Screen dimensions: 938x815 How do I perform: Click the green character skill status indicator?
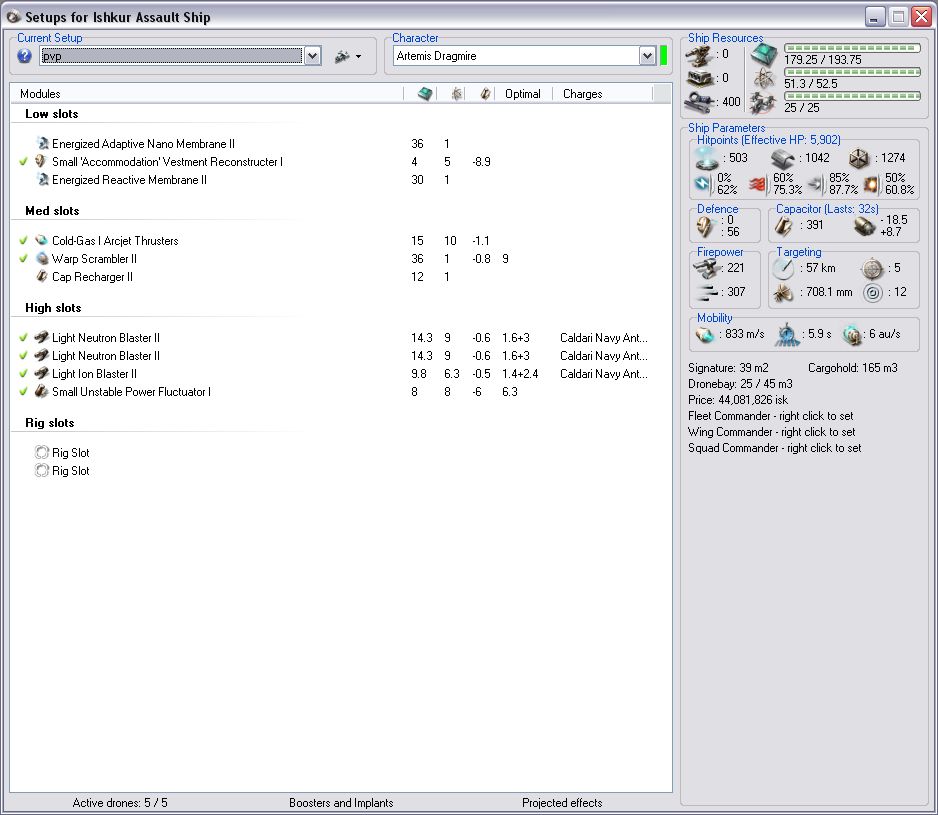point(663,56)
